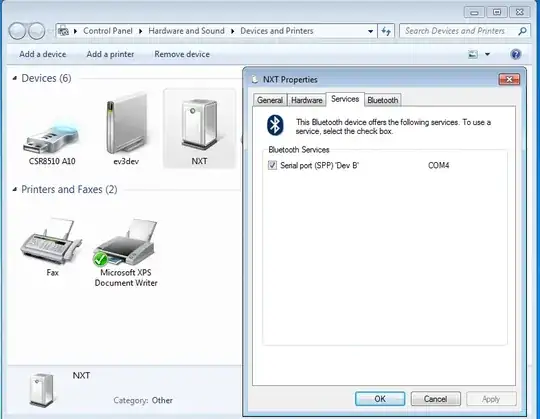Switch to the Hardware tab
The height and width of the screenshot is (419, 540).
(x=307, y=100)
